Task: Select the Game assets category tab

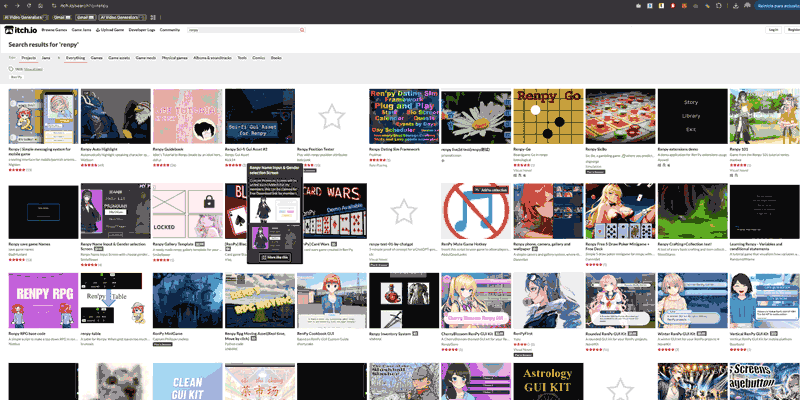Action: [x=119, y=58]
